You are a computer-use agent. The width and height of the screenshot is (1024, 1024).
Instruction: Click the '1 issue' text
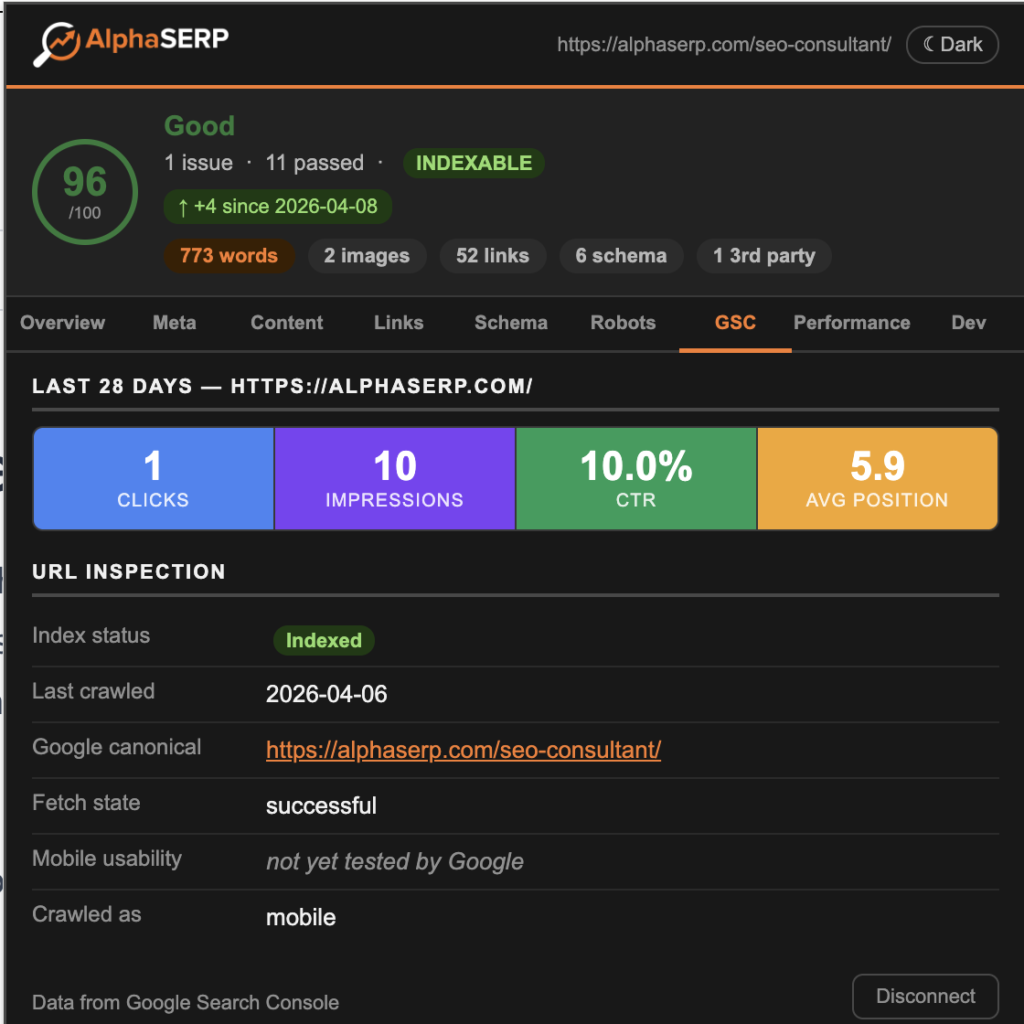(199, 163)
